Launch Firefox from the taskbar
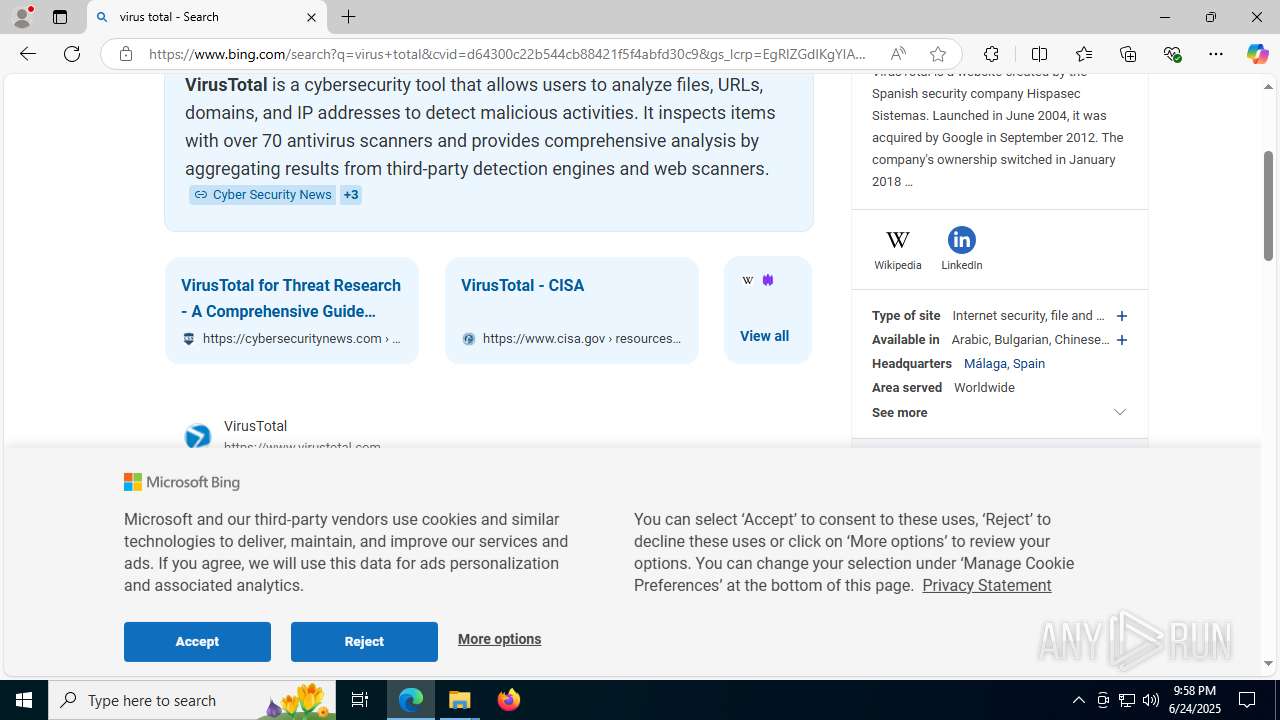The width and height of the screenshot is (1280, 720). (x=509, y=700)
